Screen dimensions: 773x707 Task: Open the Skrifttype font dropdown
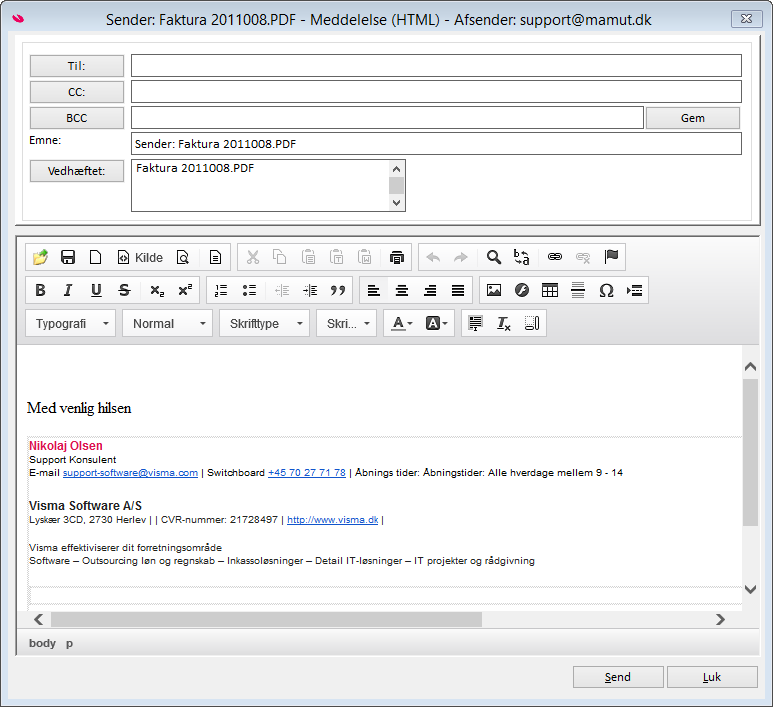point(264,323)
